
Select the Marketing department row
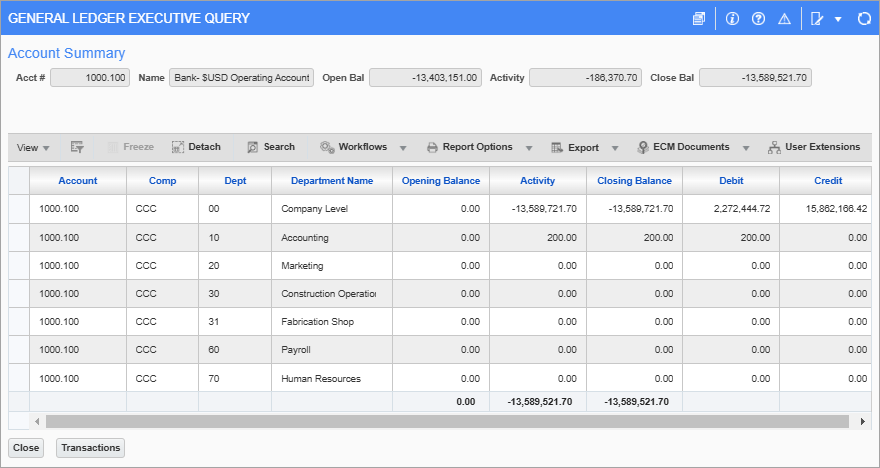click(x=440, y=265)
